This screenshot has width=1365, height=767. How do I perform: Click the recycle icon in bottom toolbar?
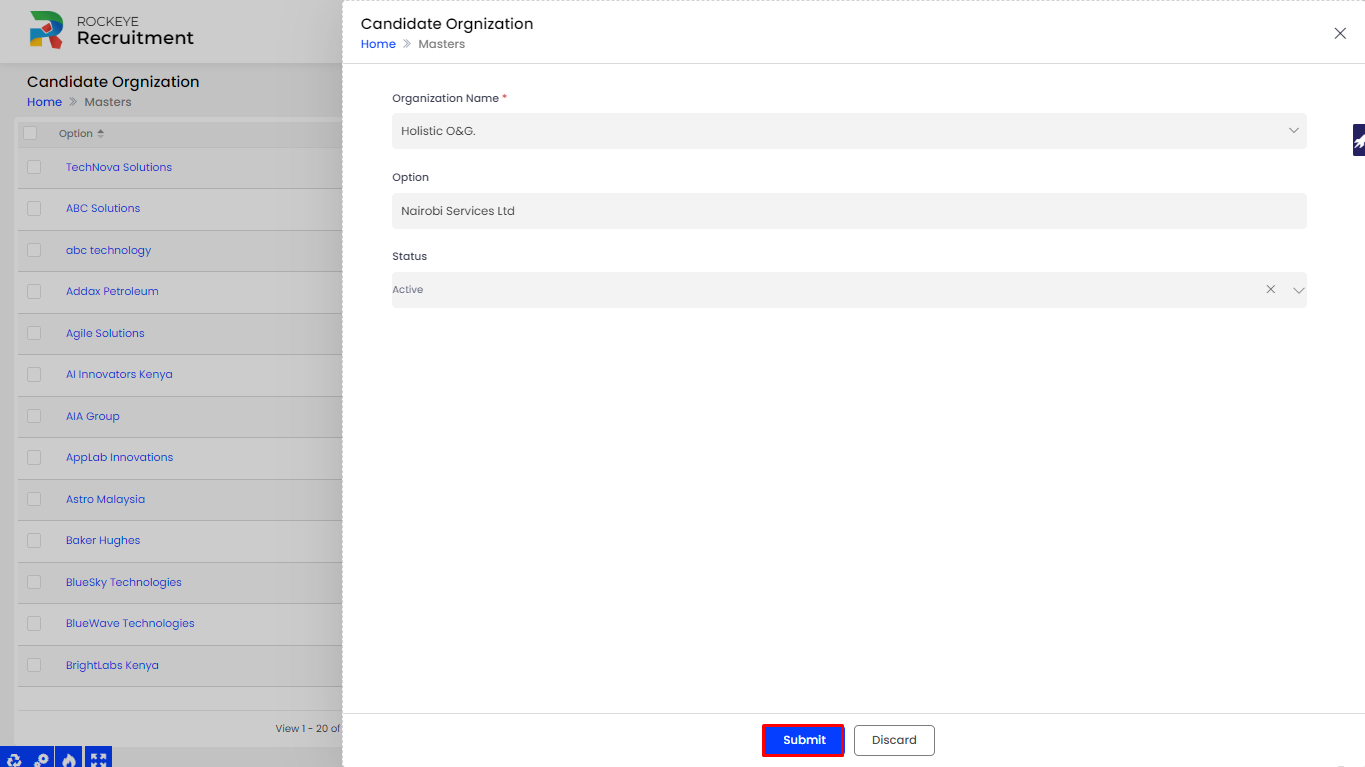pos(14,758)
